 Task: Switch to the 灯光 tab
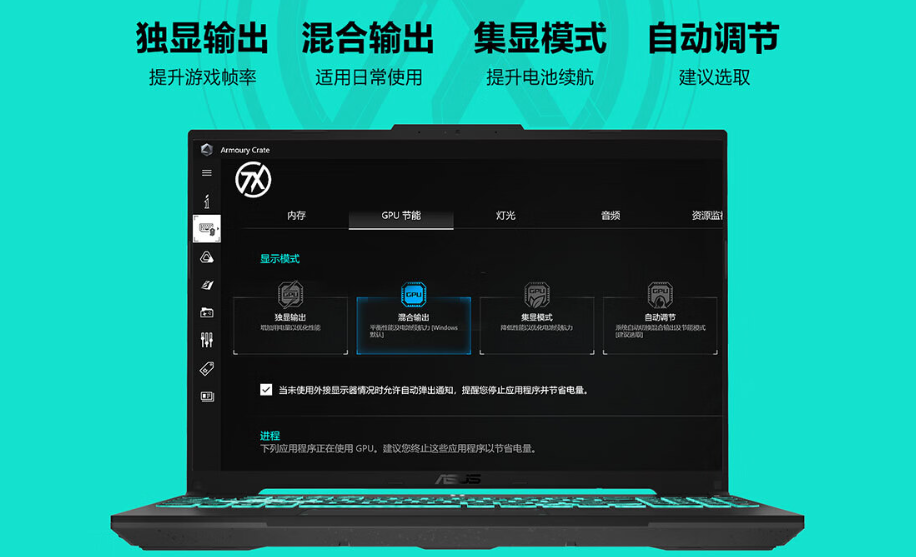(506, 215)
